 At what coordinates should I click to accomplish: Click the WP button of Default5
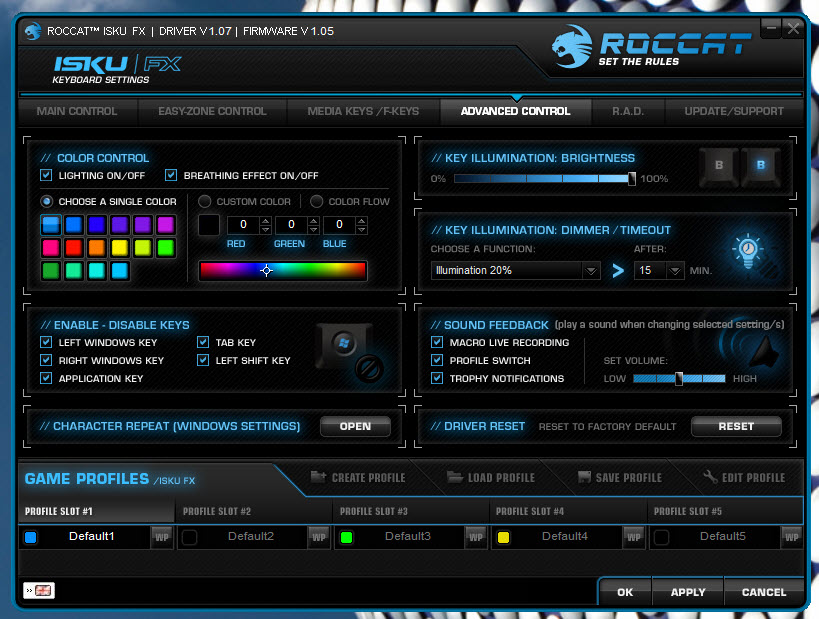point(791,537)
